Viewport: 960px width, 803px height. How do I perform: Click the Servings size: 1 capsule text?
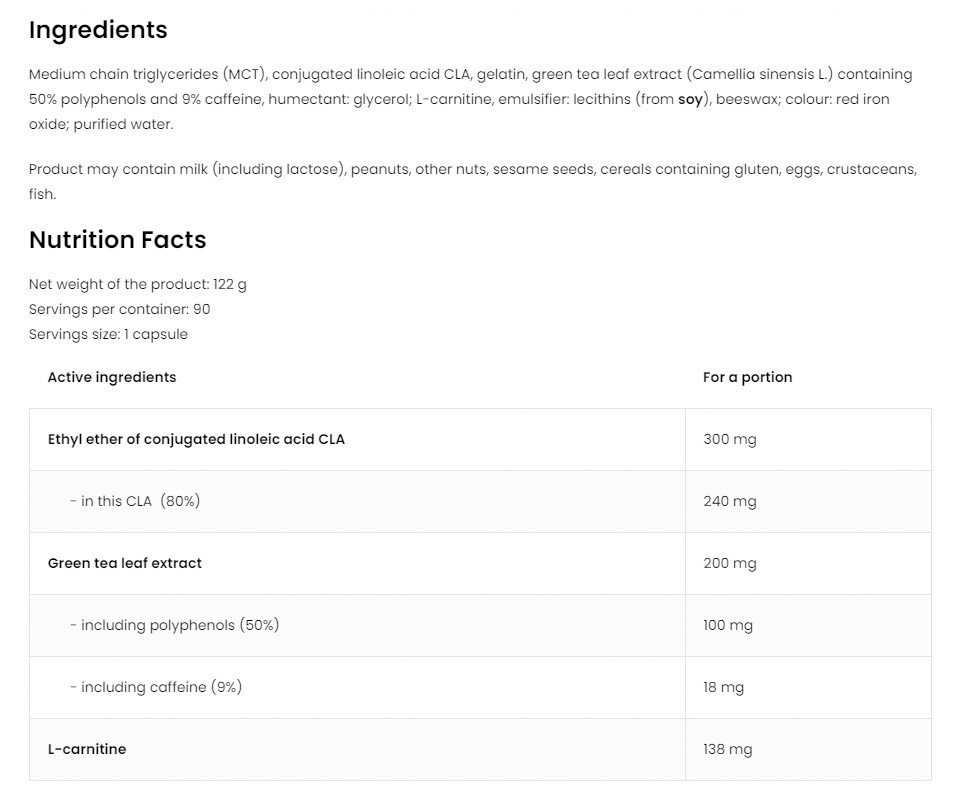pos(108,334)
